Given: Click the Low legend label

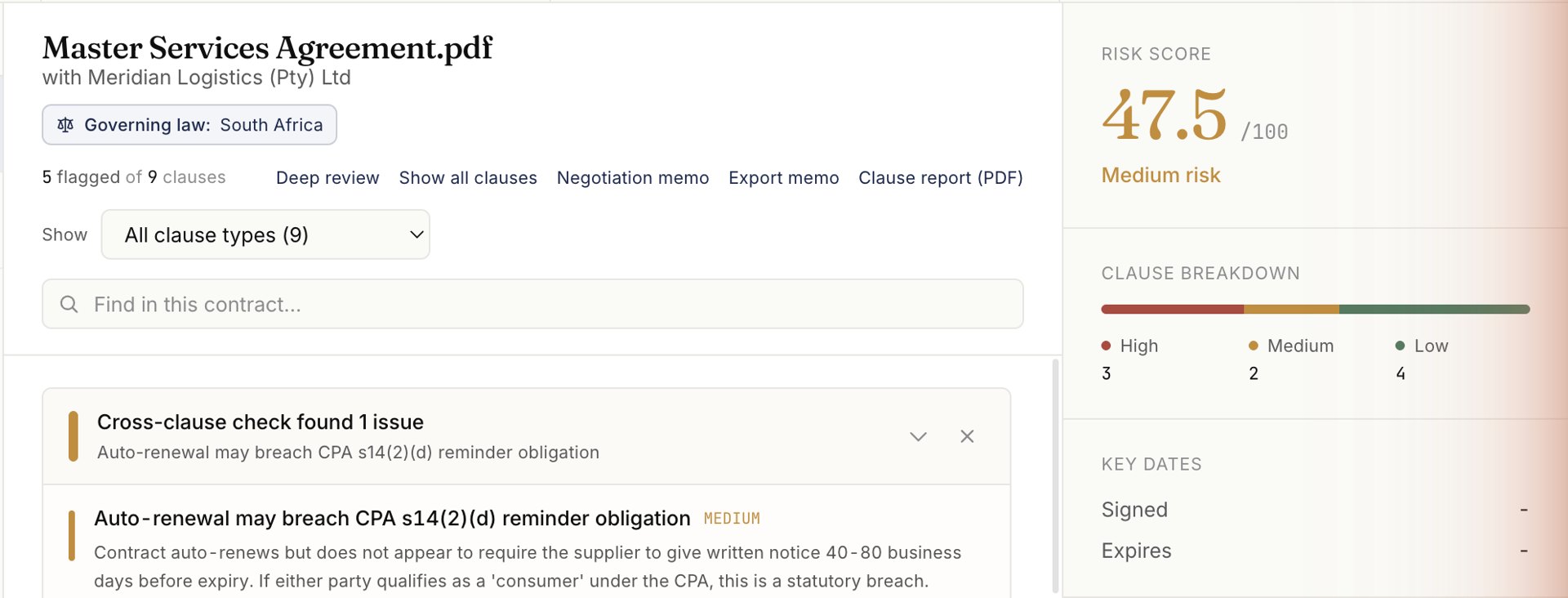Looking at the screenshot, I should [x=1431, y=346].
